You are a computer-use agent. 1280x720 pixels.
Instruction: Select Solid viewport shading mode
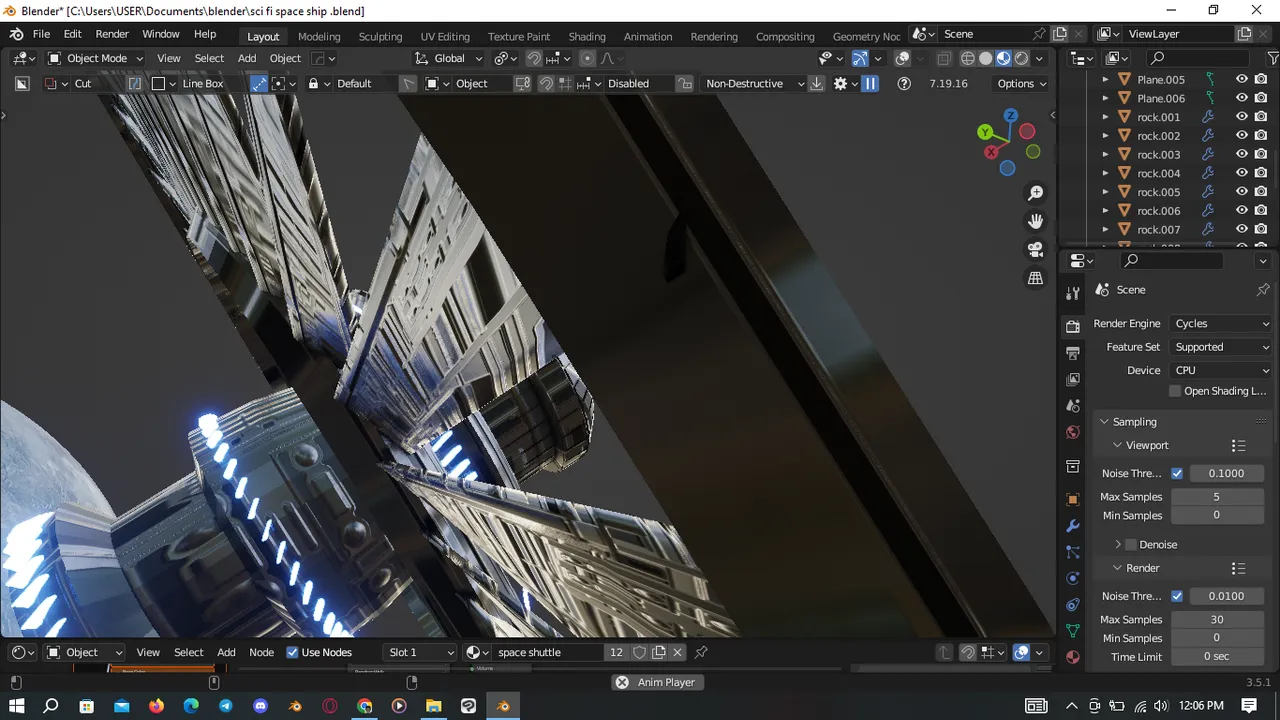pos(986,58)
